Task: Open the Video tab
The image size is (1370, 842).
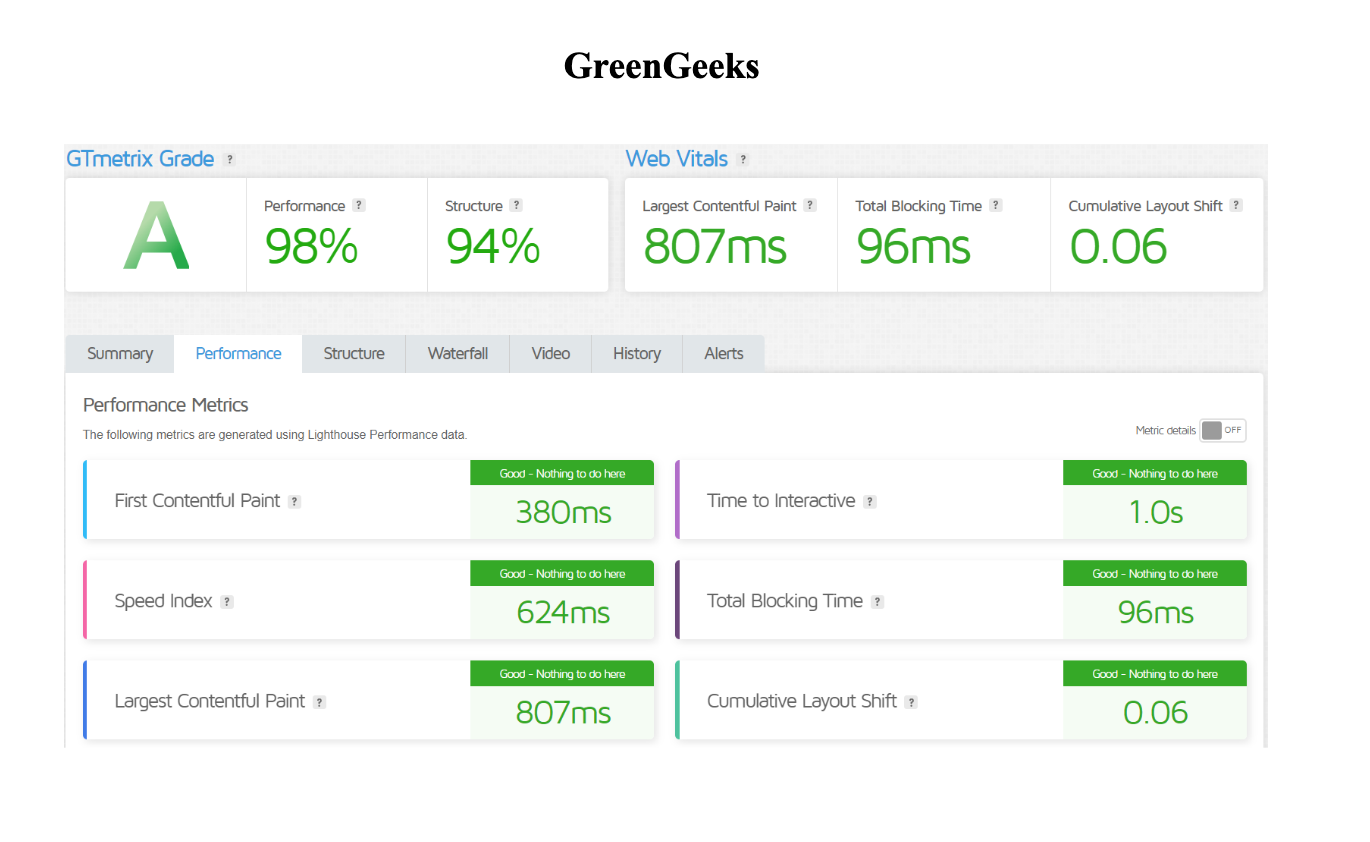Action: [x=550, y=353]
